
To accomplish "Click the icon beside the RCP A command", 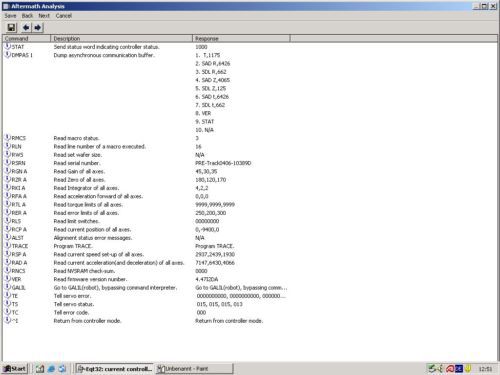I will tap(7, 229).
